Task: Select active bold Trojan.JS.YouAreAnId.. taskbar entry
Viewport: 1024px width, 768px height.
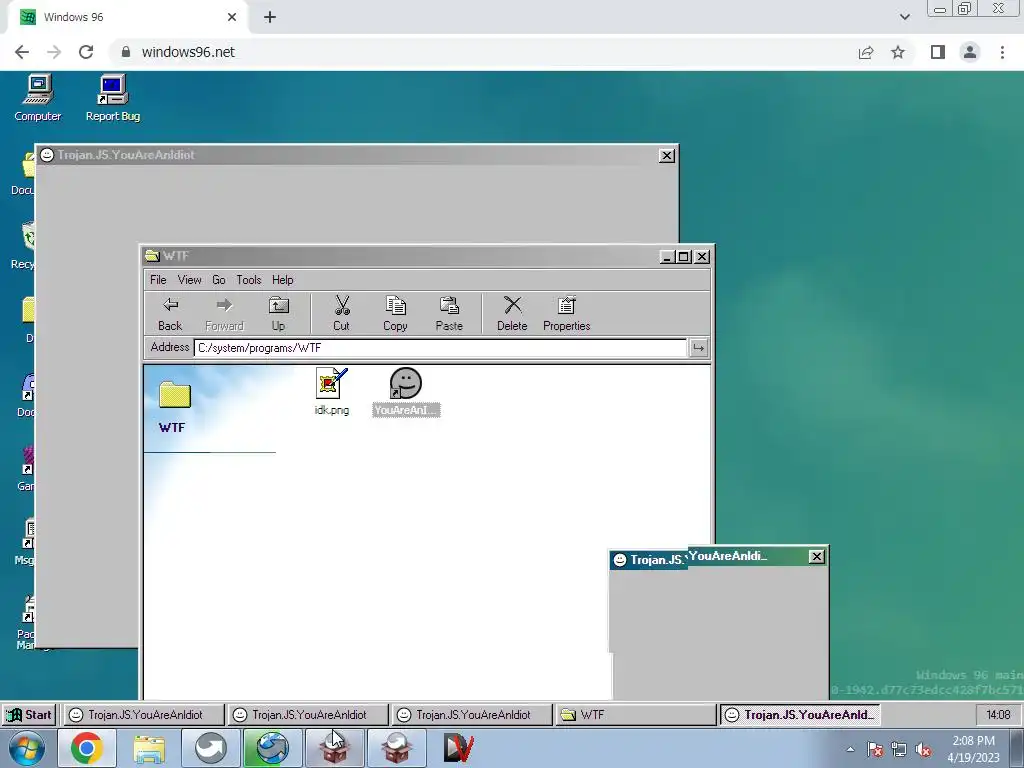Action: pos(800,714)
